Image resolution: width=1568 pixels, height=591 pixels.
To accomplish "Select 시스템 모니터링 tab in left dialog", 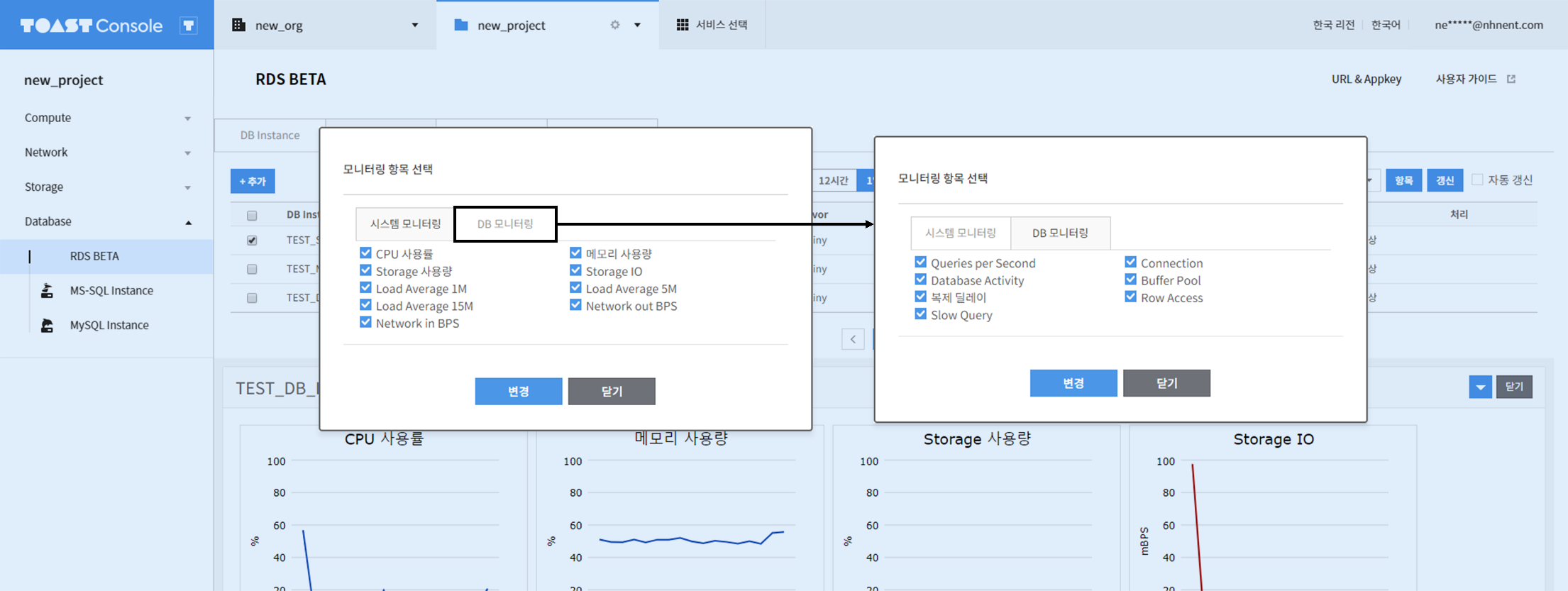I will [x=405, y=223].
